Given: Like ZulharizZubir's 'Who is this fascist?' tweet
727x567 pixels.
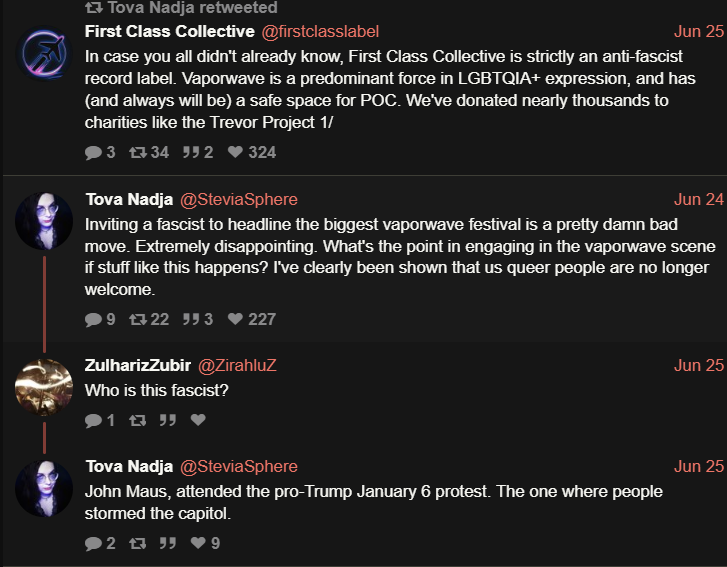Looking at the screenshot, I should (x=198, y=421).
